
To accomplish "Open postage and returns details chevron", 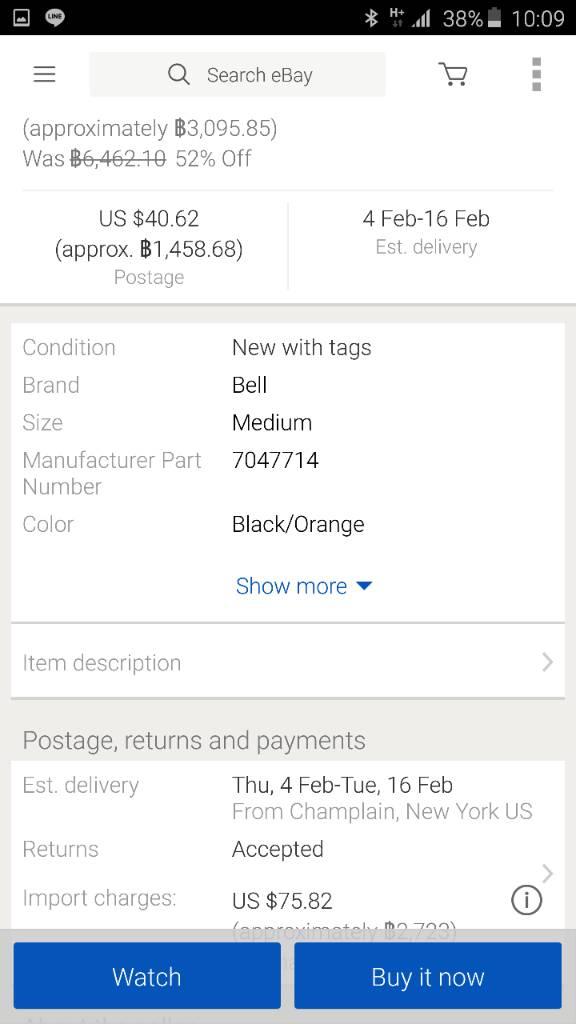I will click(547, 873).
